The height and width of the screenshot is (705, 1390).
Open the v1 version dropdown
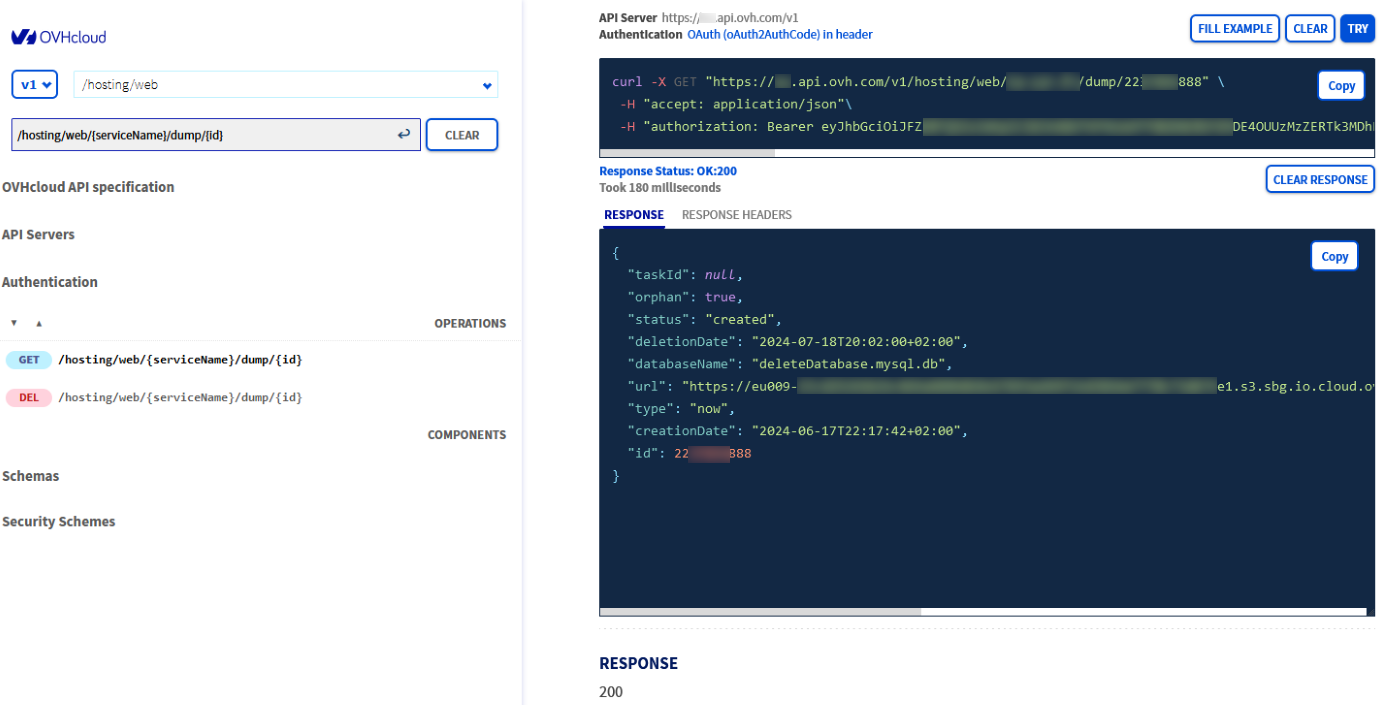coord(35,85)
